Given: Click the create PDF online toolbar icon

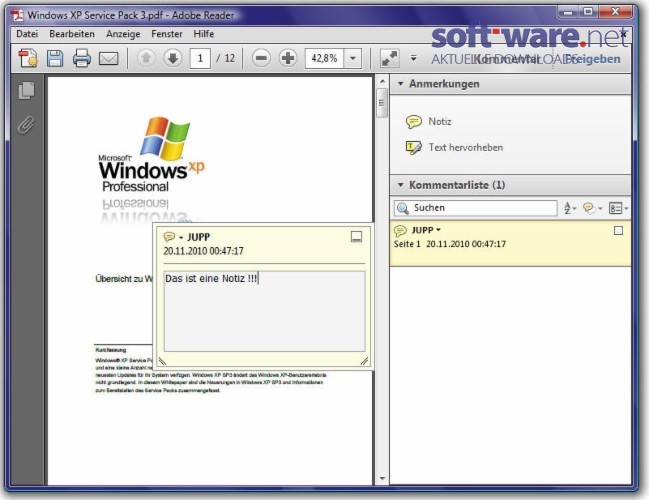Looking at the screenshot, I should (x=28, y=58).
